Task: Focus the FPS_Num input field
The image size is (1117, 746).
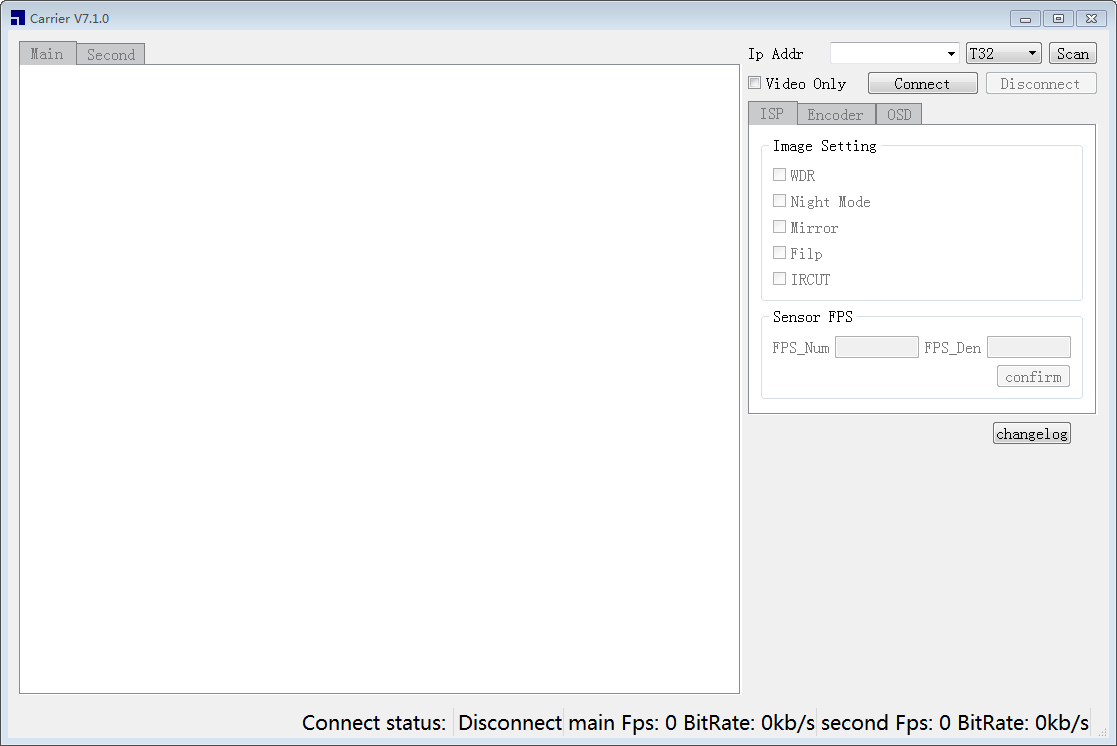Action: click(x=876, y=347)
